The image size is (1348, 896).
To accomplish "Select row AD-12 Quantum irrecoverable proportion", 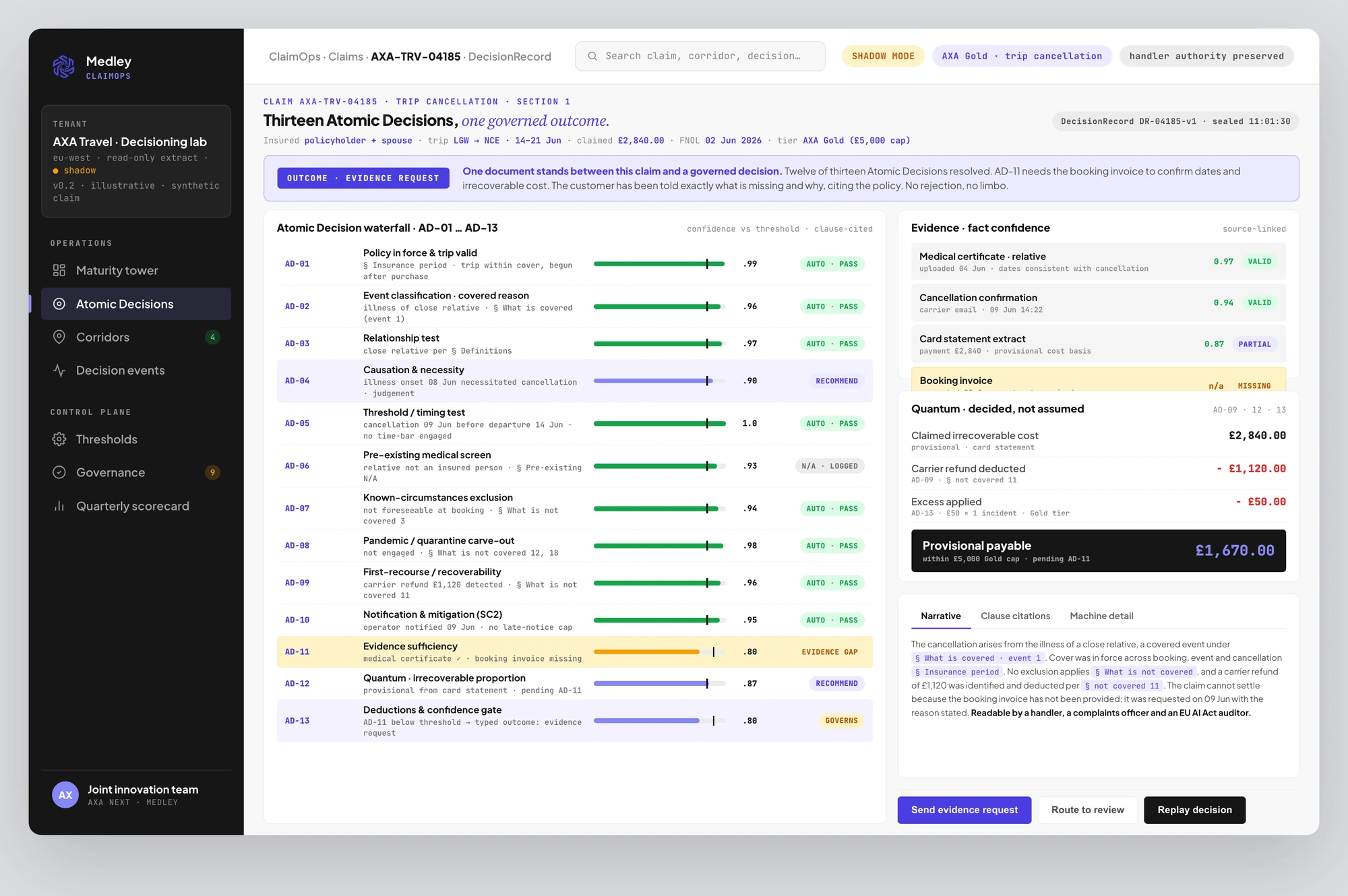I will [x=574, y=683].
